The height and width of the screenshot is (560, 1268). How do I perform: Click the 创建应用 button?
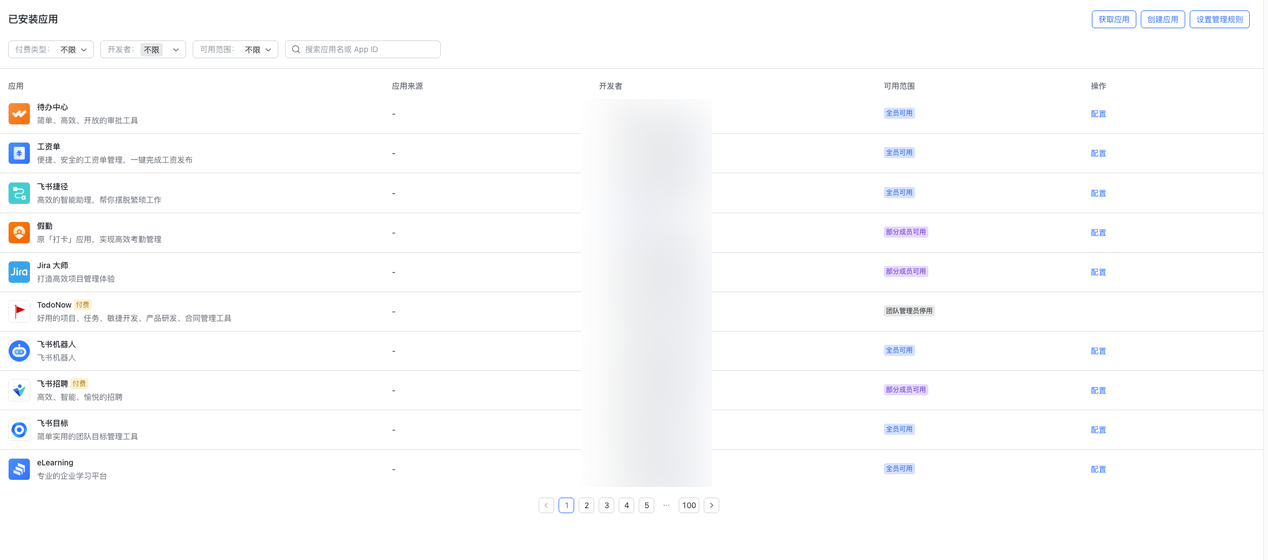(1162, 19)
